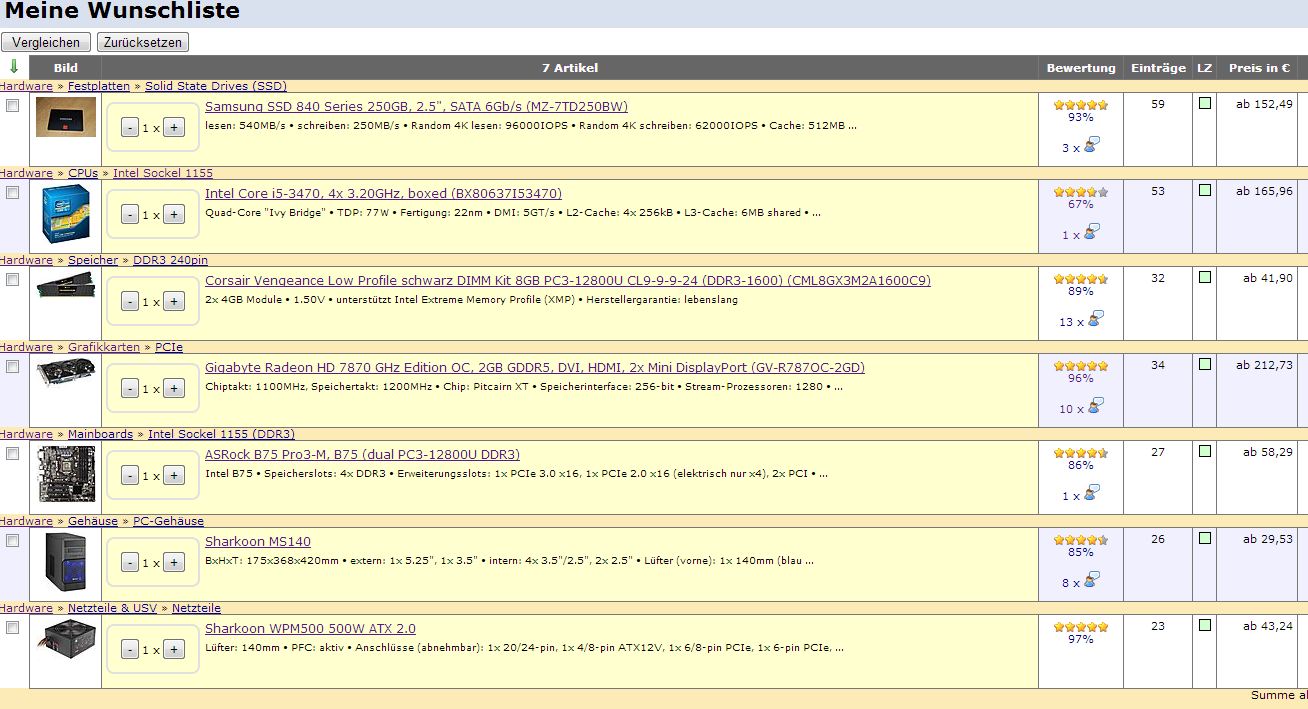
Task: Click star rating of Intel Core i5-3470
Action: point(1081,192)
